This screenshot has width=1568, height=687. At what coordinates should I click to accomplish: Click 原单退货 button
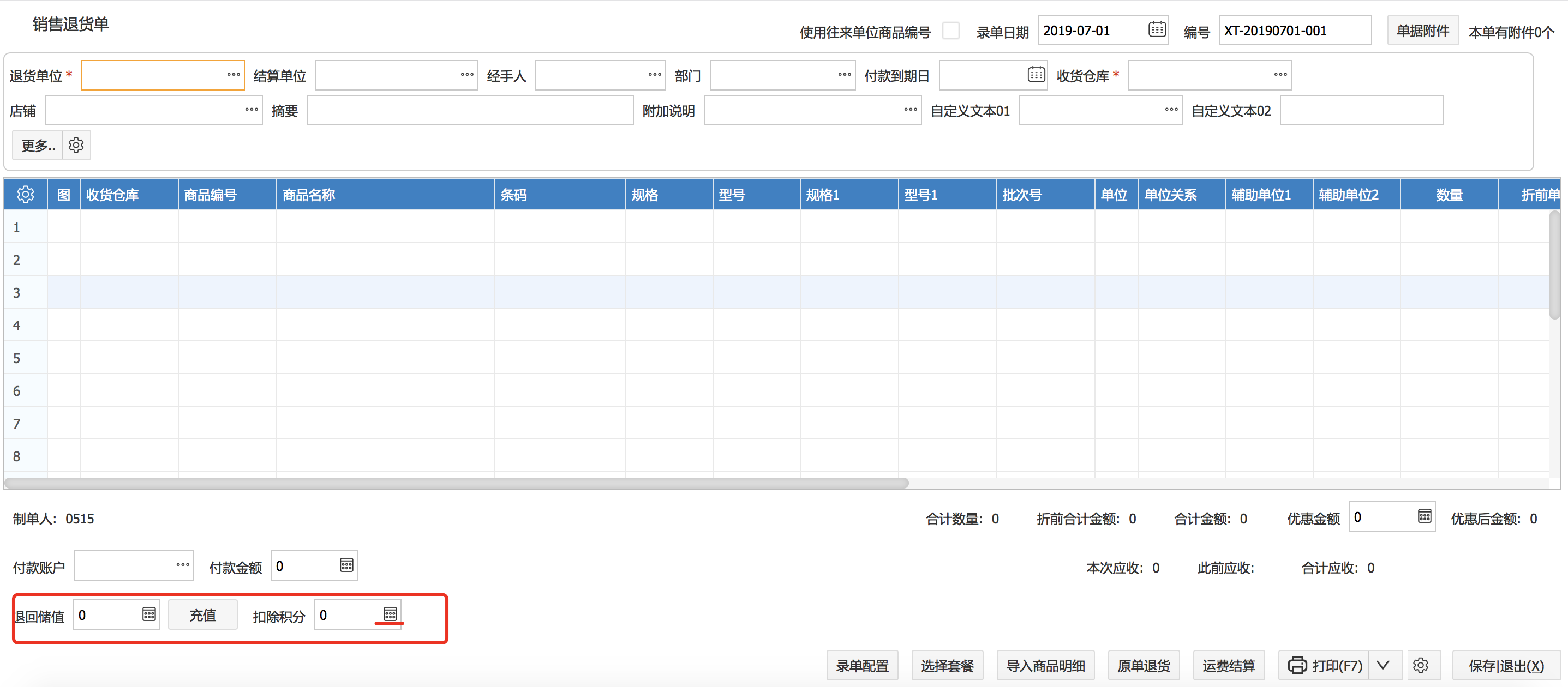pos(1144,666)
